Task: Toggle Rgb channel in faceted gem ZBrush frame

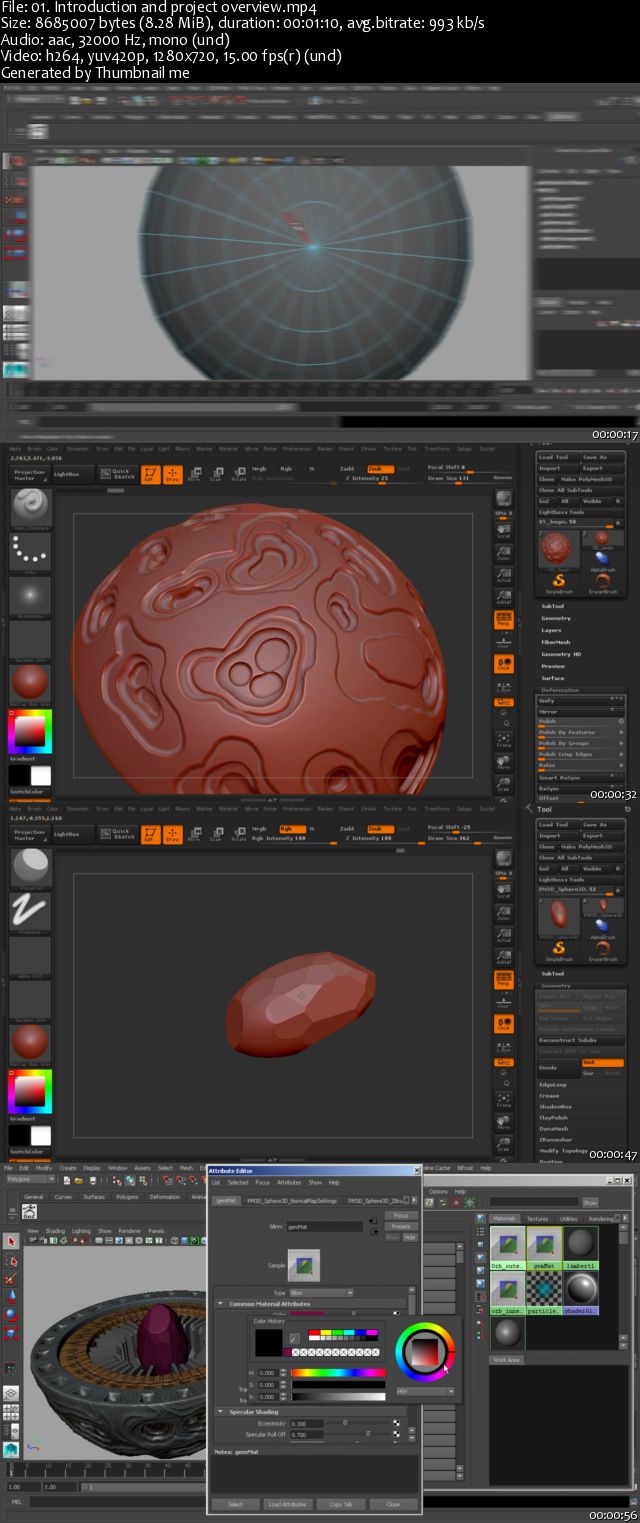Action: [292, 827]
